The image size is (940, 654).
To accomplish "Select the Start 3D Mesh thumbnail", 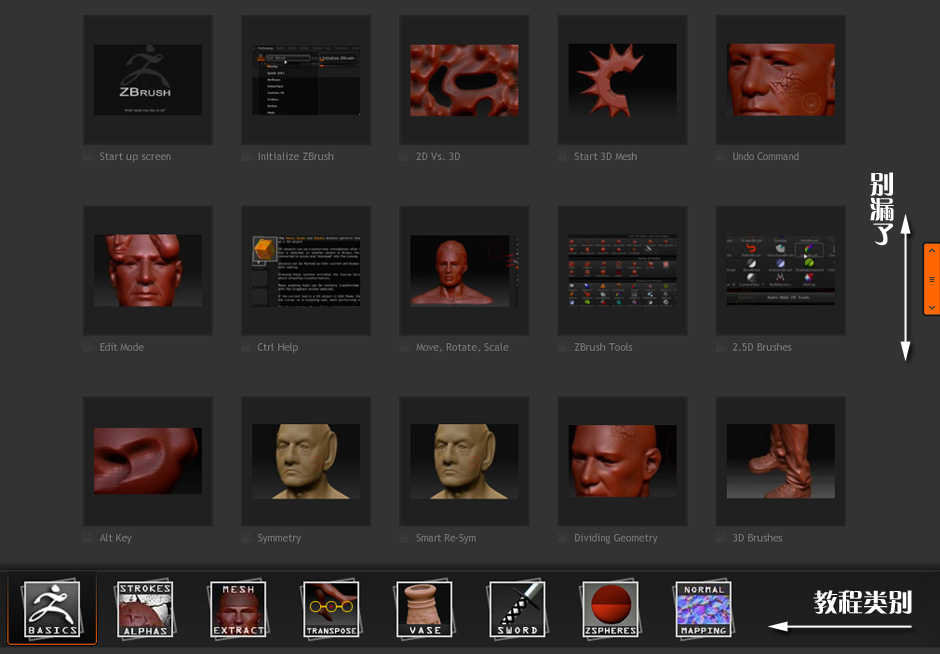I will coord(622,80).
